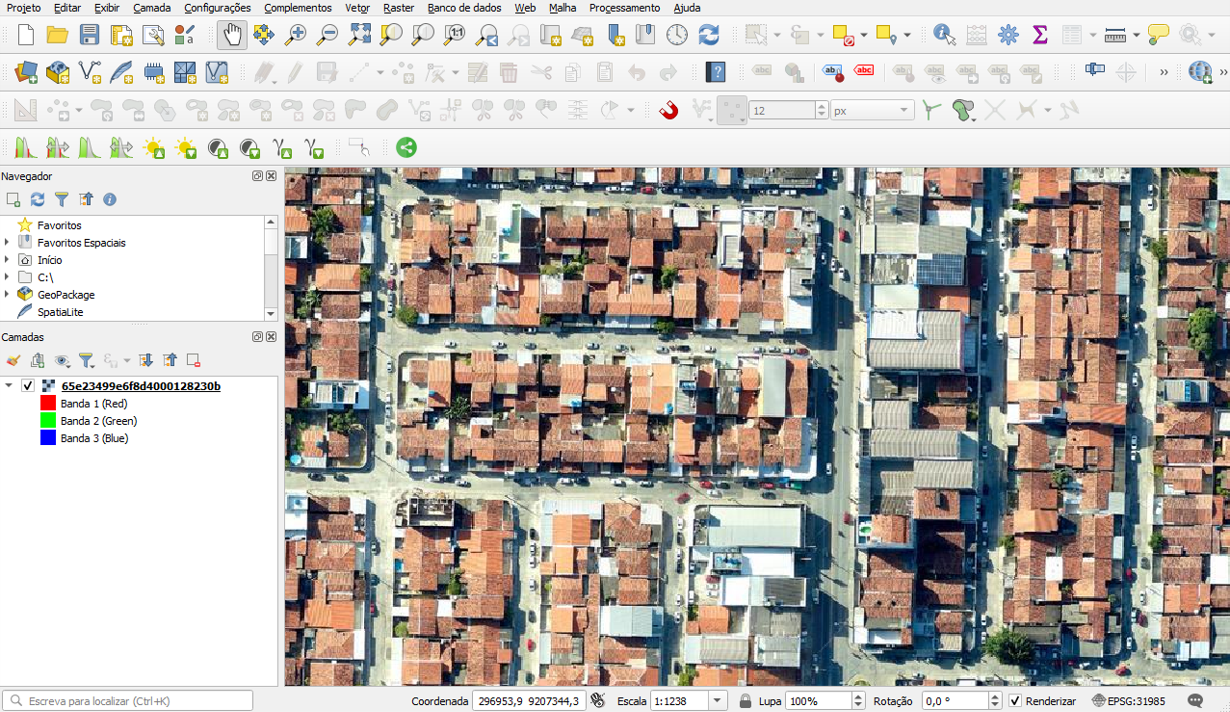Open the Processamento menu

click(624, 8)
